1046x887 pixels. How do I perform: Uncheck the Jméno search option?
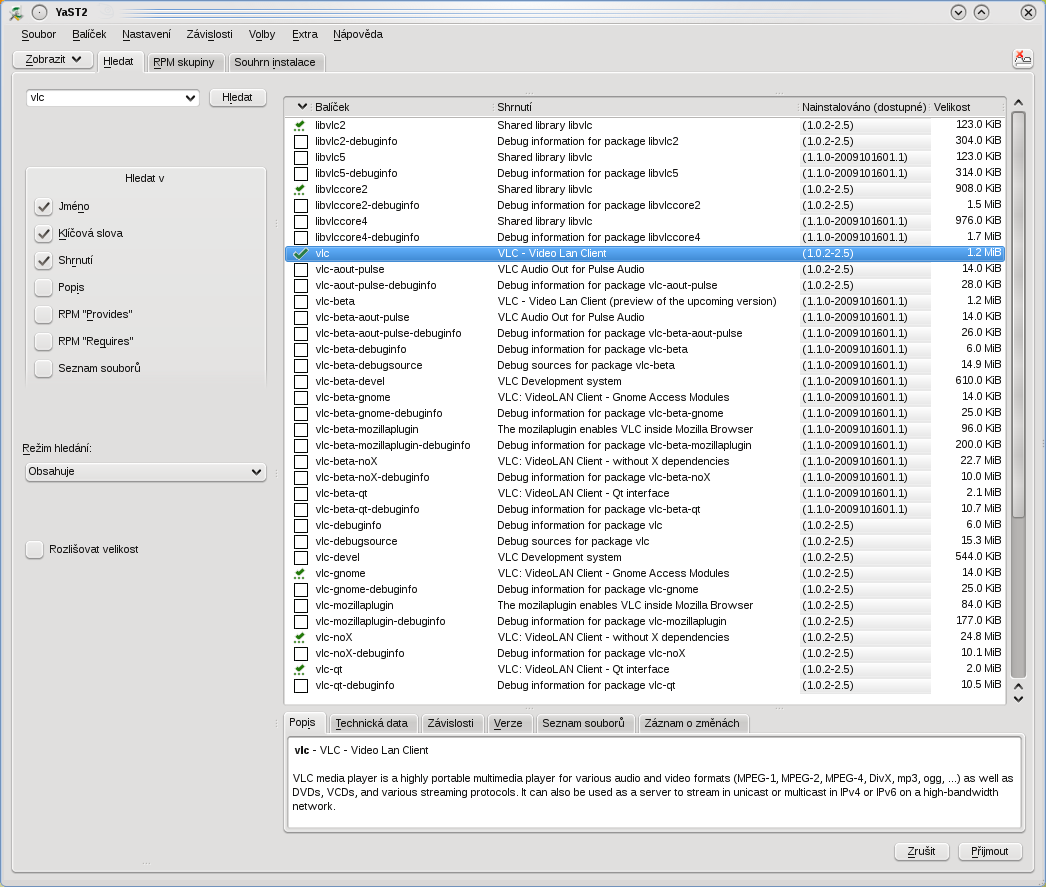click(43, 207)
